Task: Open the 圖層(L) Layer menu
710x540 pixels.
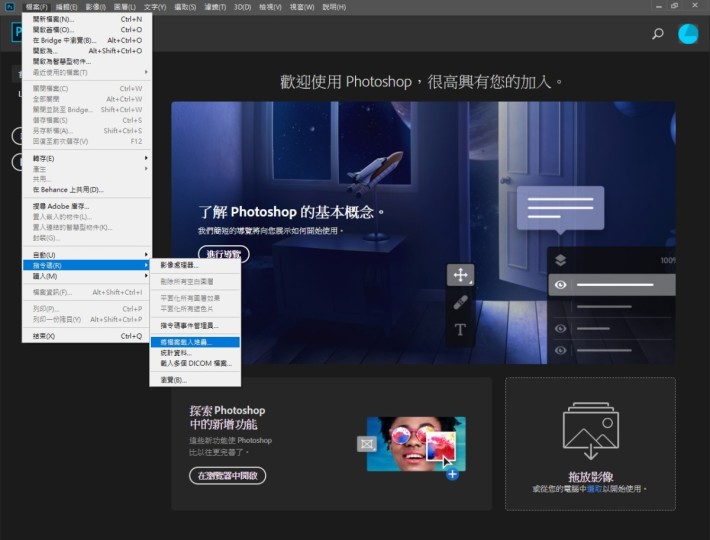Action: pyautogui.click(x=125, y=7)
